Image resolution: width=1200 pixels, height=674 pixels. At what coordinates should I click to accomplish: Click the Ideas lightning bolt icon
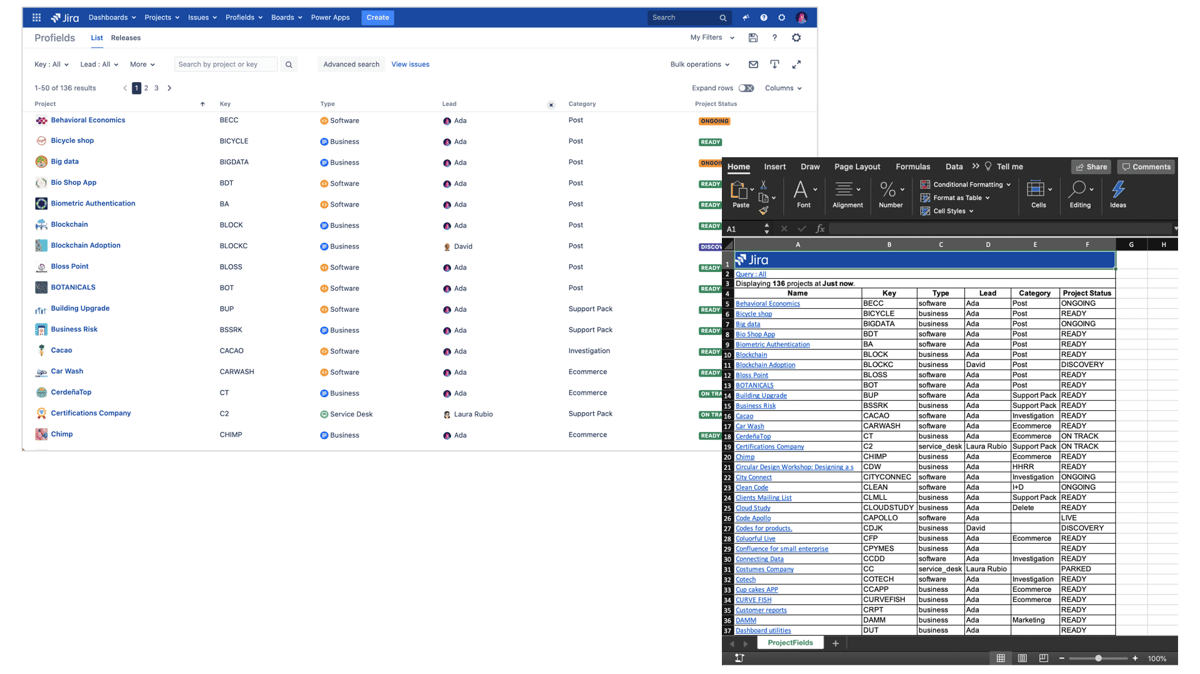pos(1118,188)
